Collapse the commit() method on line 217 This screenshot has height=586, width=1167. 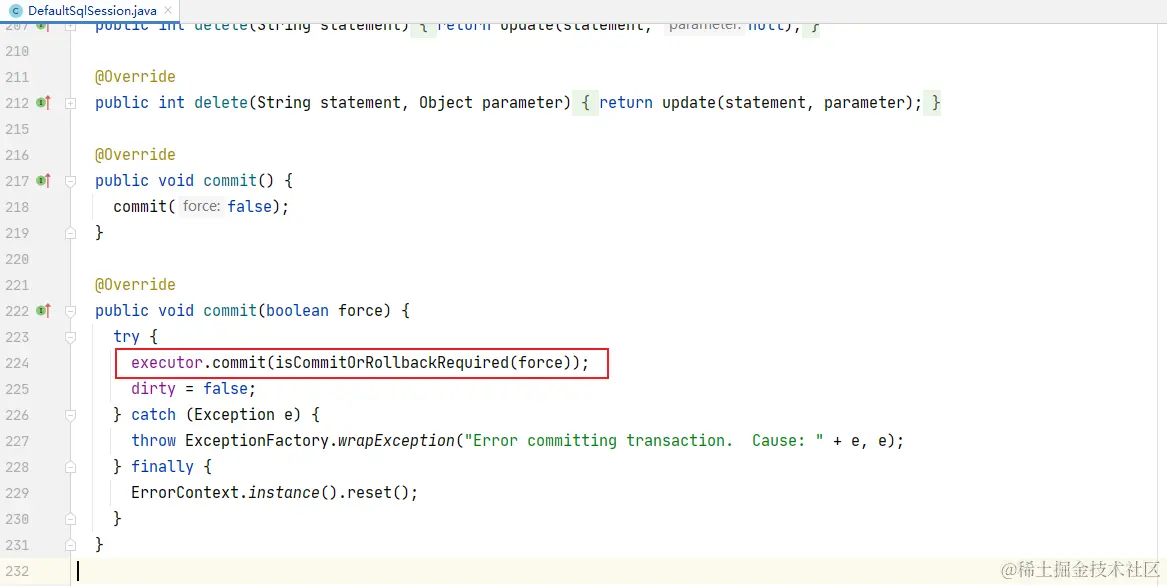coord(71,181)
